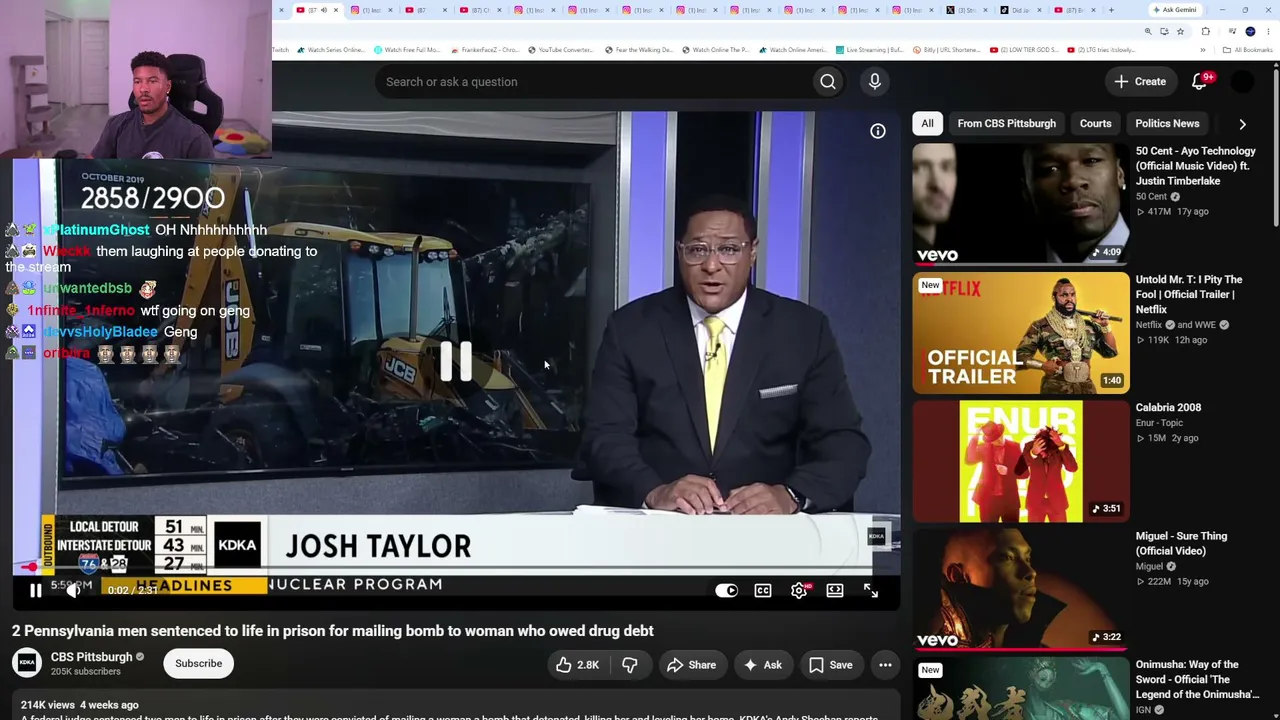
Task: Enter fullscreen mode on the video
Action: (871, 591)
